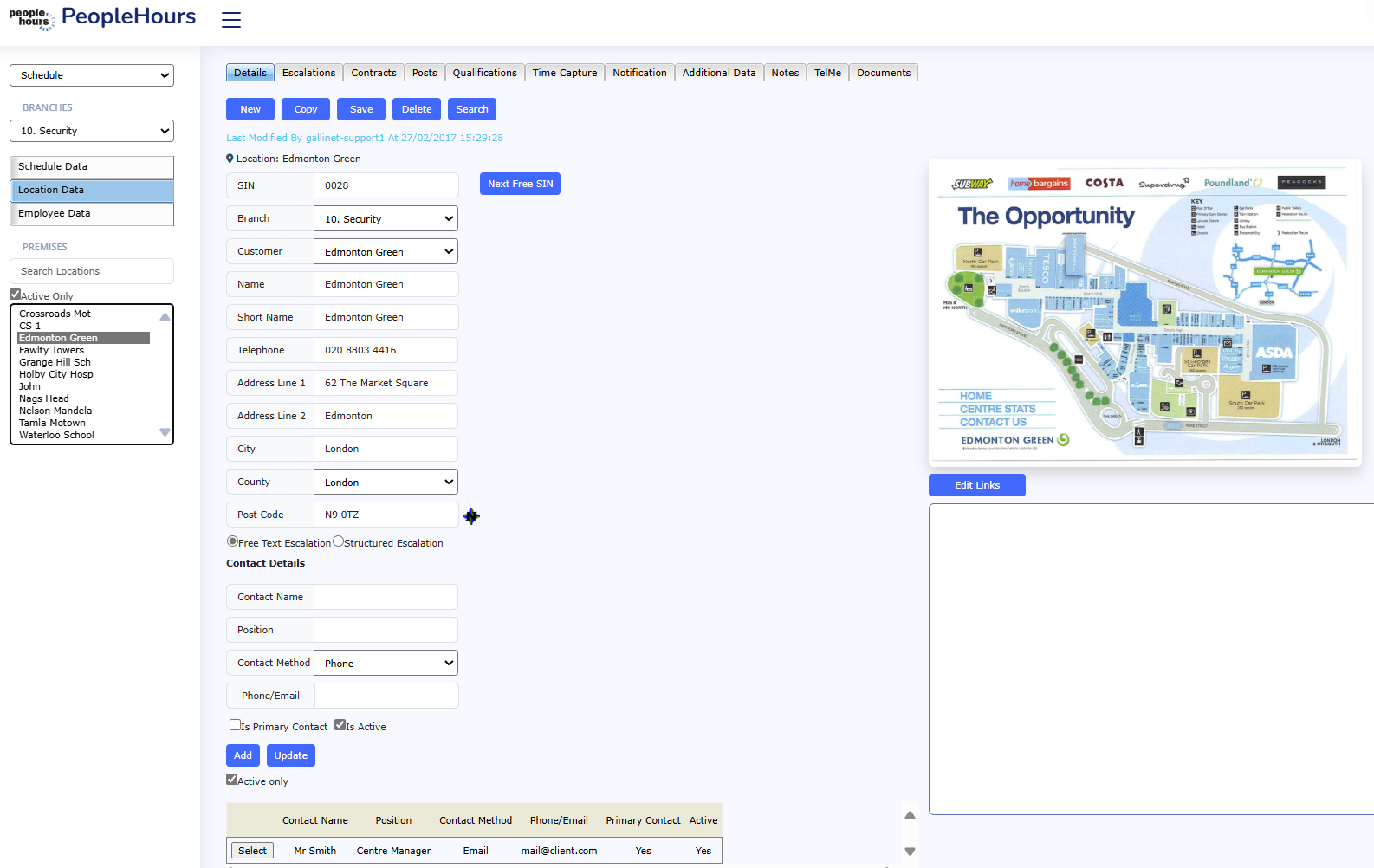Enable the Is Primary Contact checkbox
Screen dimensions: 1374x868
pos(235,725)
